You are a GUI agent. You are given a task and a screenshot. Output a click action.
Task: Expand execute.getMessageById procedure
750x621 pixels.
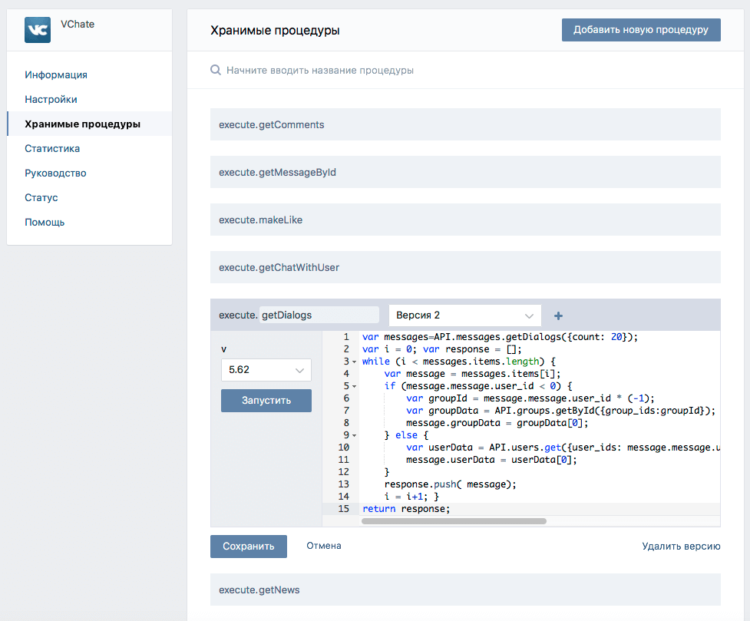pyautogui.click(x=465, y=172)
